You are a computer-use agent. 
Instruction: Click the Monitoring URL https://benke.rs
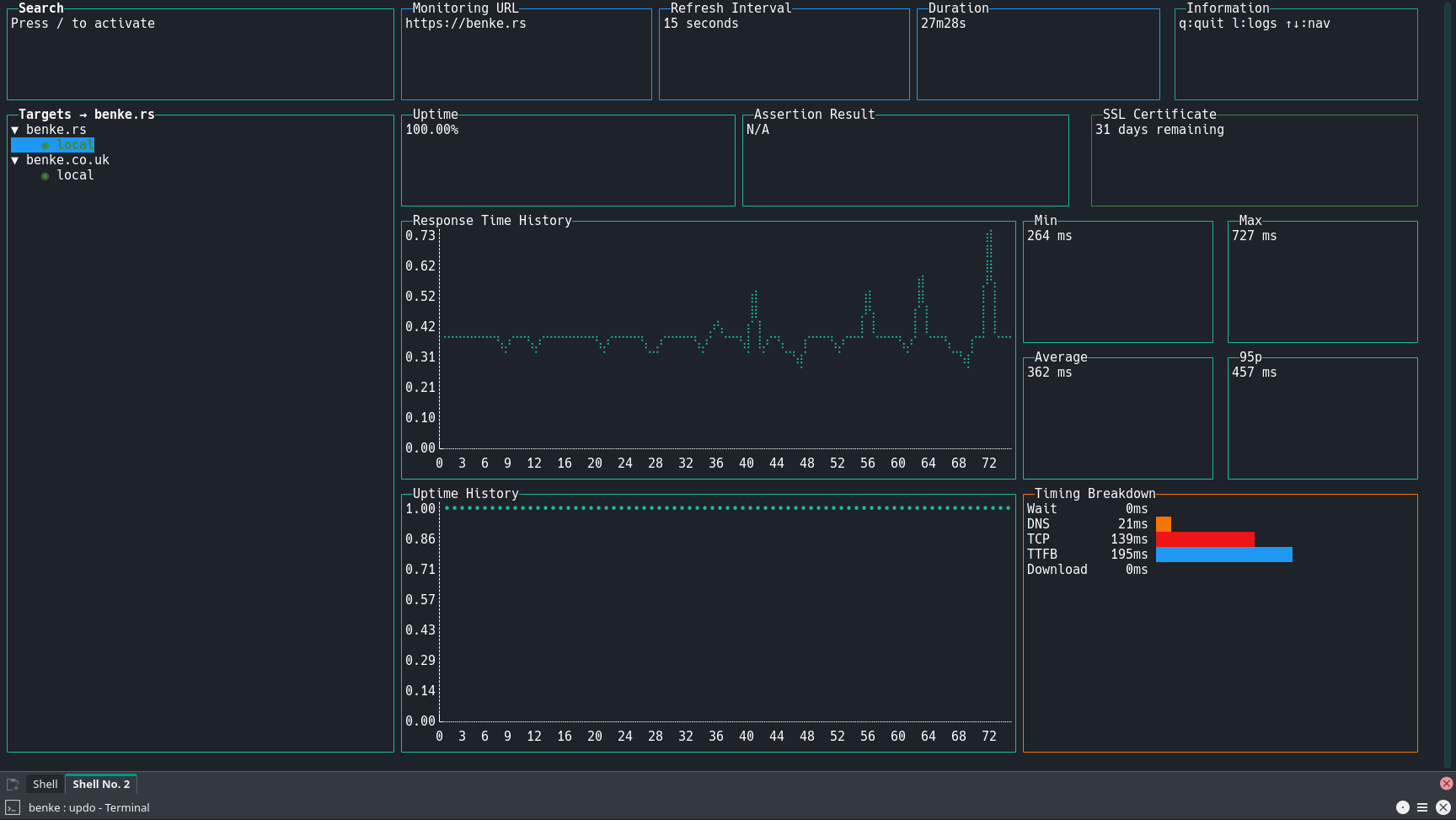pos(466,24)
